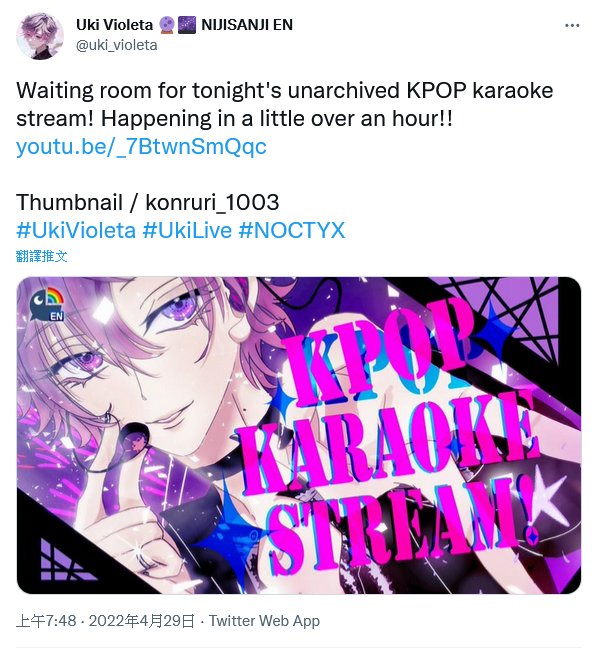Click the milky way emoji beside name

point(187,25)
